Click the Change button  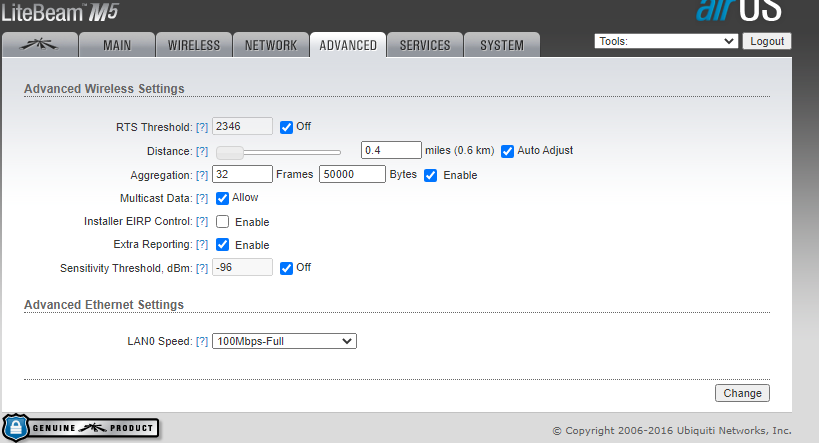[x=742, y=393]
